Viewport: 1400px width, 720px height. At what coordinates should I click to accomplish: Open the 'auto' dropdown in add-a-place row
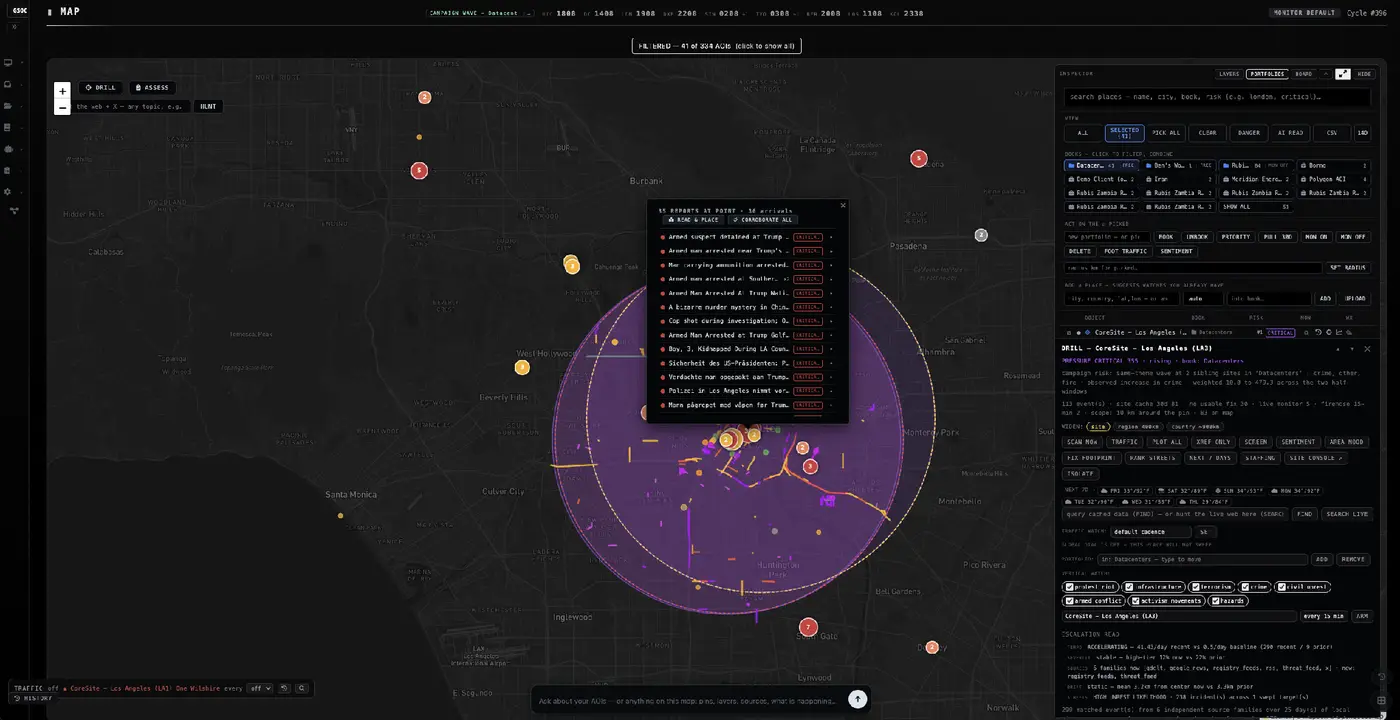tap(1202, 298)
